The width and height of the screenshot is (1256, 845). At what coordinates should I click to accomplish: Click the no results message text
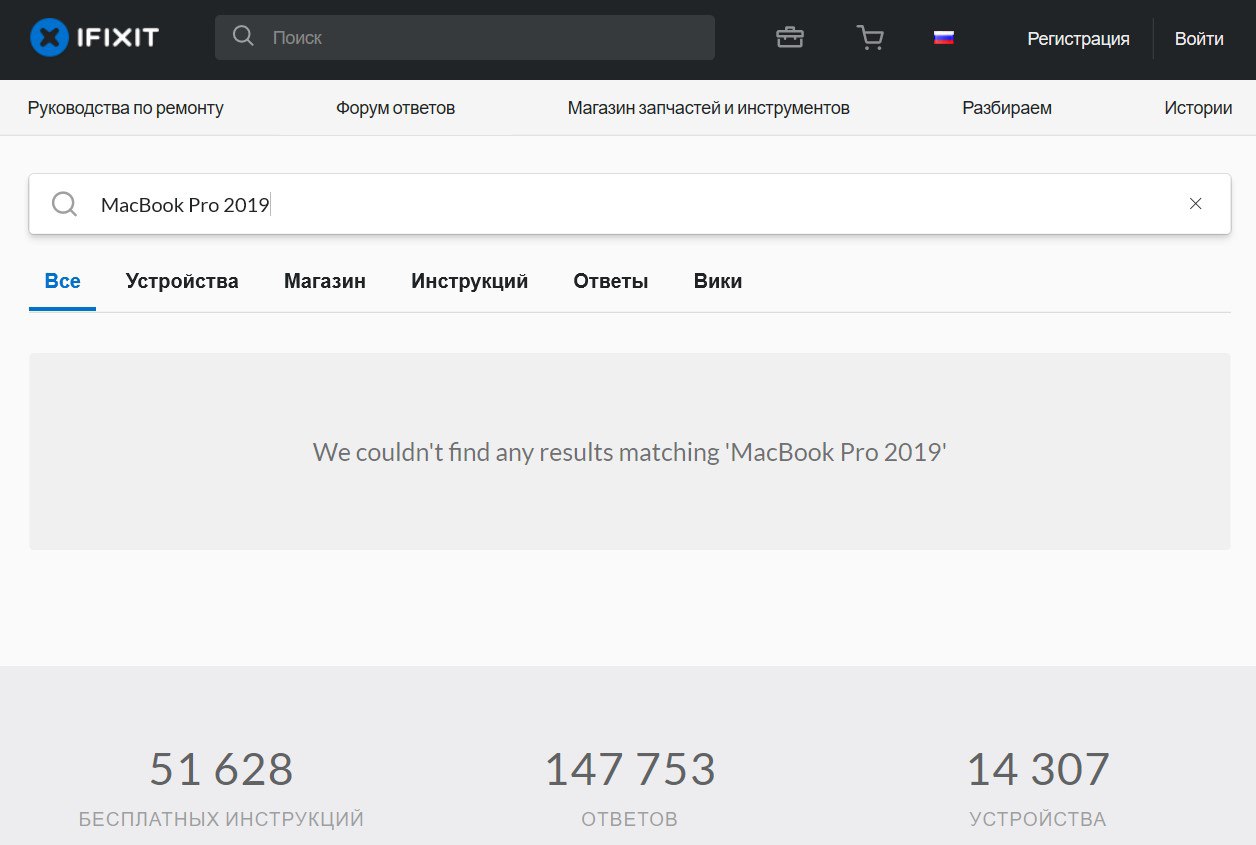point(630,452)
